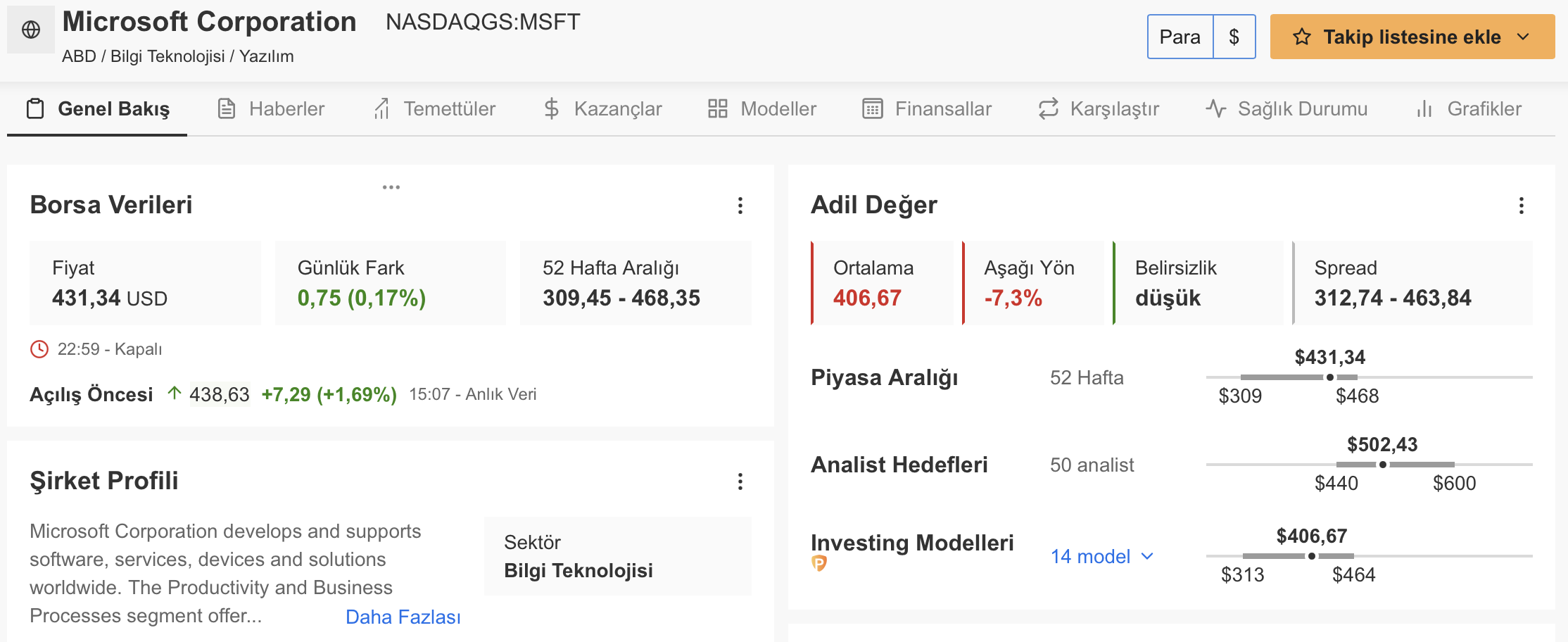Click the 52 Hafta Aralığı data box
The image size is (1568, 642).
click(x=636, y=283)
